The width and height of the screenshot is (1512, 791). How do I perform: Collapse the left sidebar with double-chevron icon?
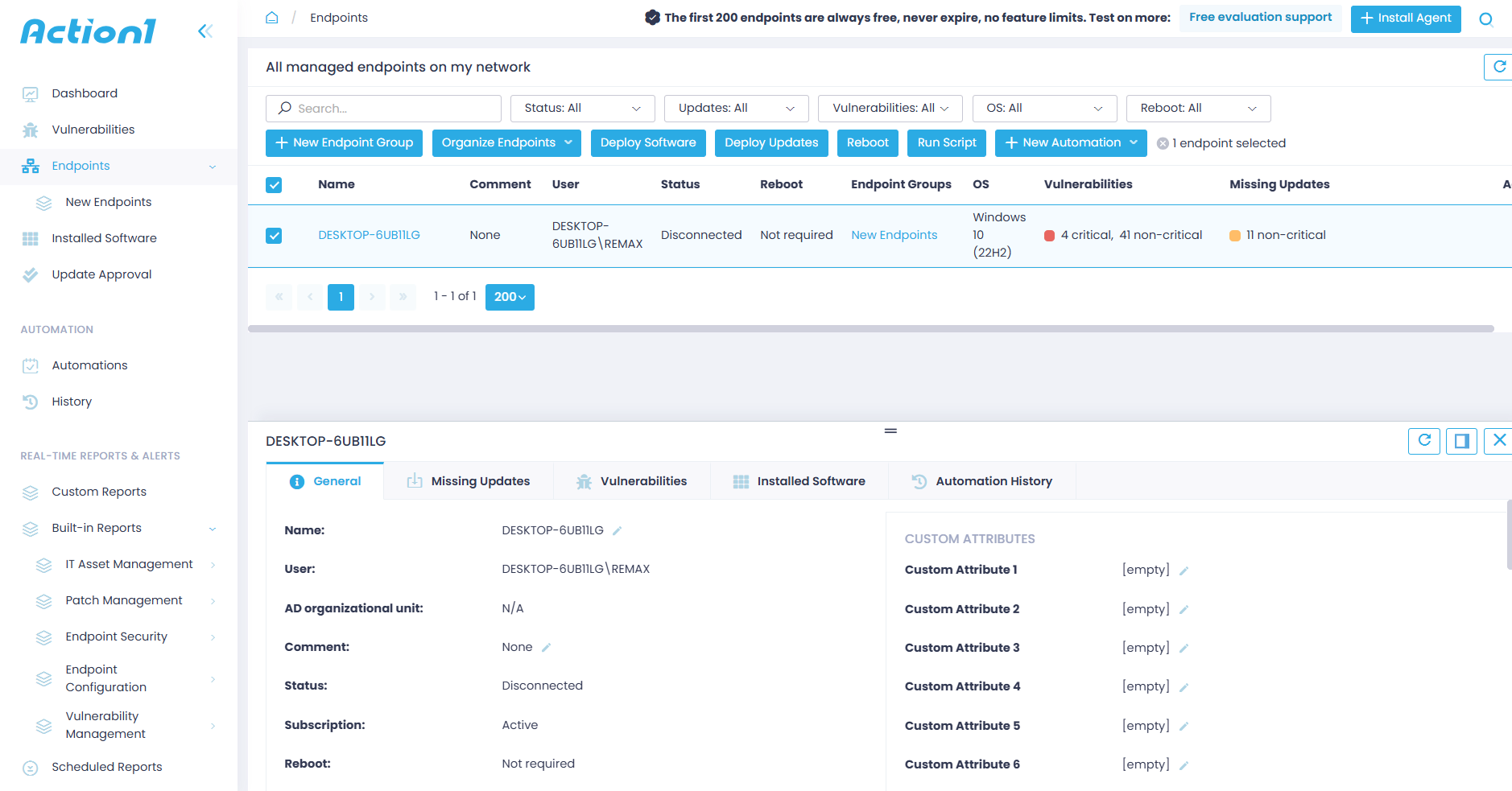pyautogui.click(x=205, y=31)
